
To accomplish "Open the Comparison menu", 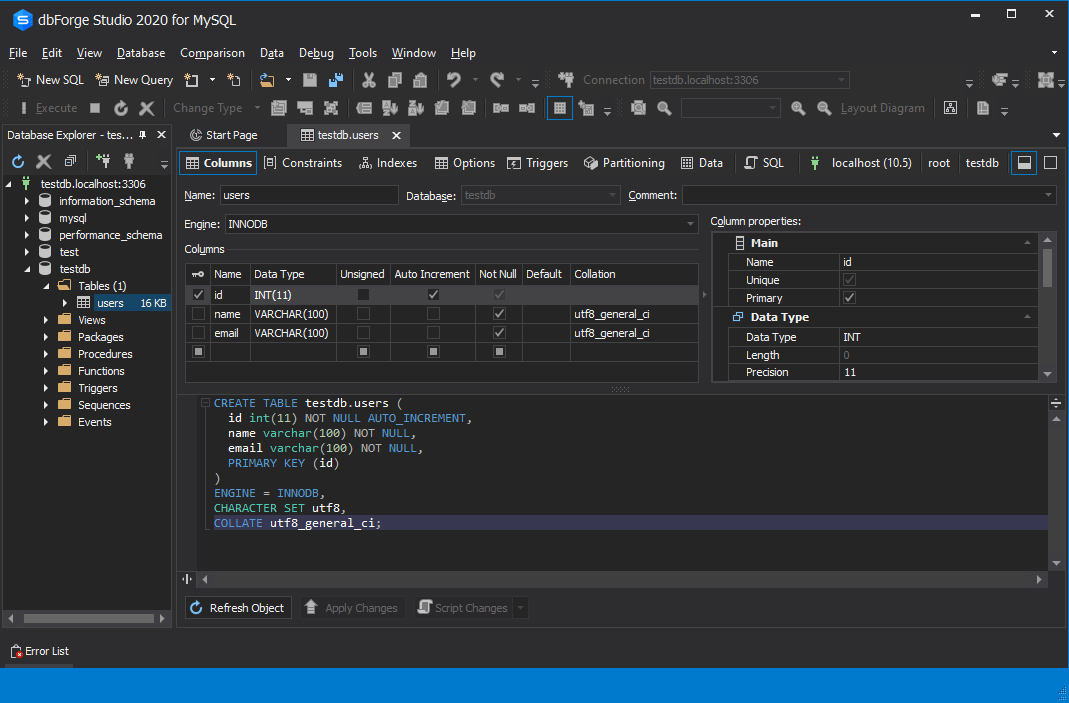I will point(212,53).
